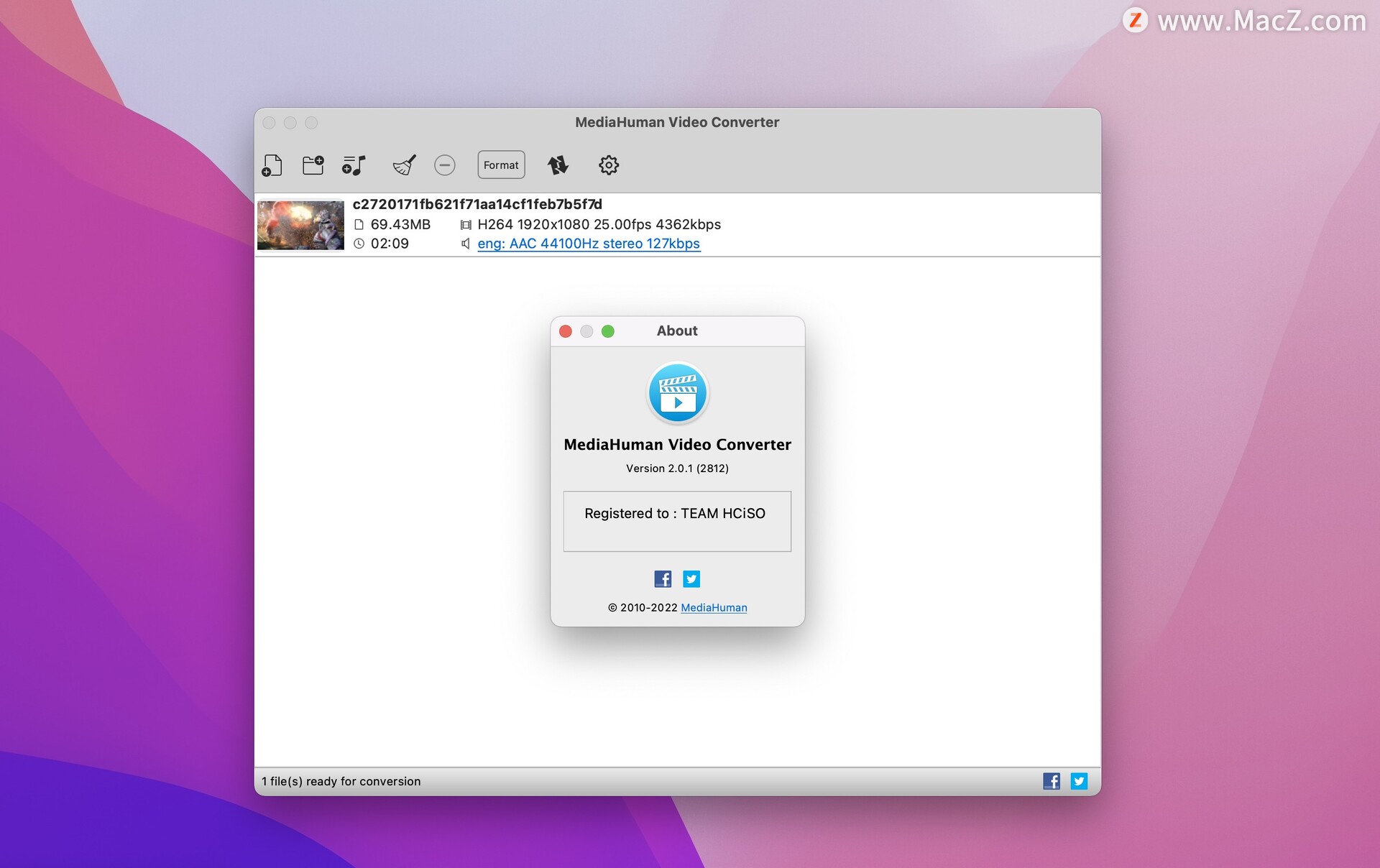Image resolution: width=1380 pixels, height=868 pixels.
Task: Add an audio track to the video
Action: (x=354, y=165)
